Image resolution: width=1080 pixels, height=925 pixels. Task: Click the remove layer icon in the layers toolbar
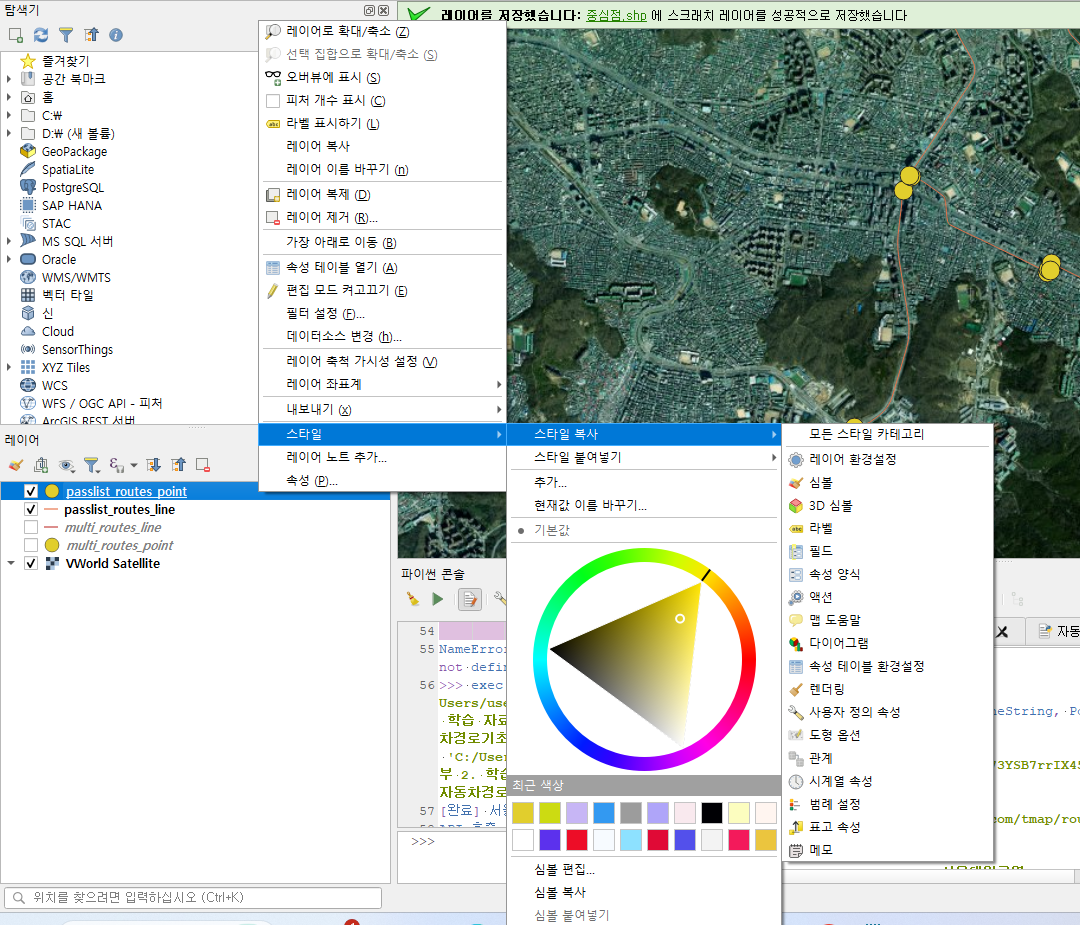[202, 466]
